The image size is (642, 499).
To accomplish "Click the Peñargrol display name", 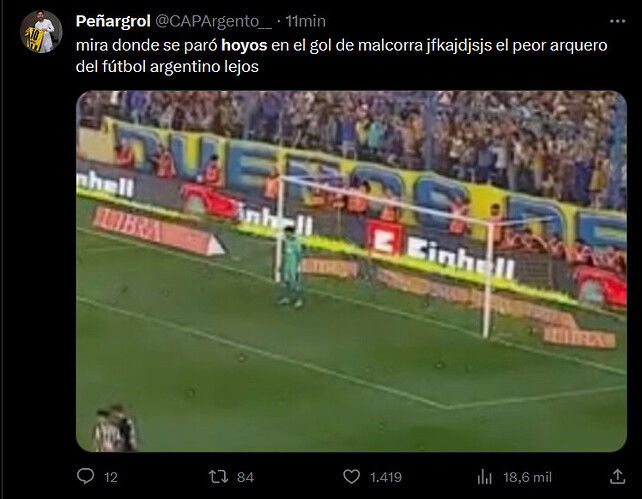I will click(x=113, y=21).
